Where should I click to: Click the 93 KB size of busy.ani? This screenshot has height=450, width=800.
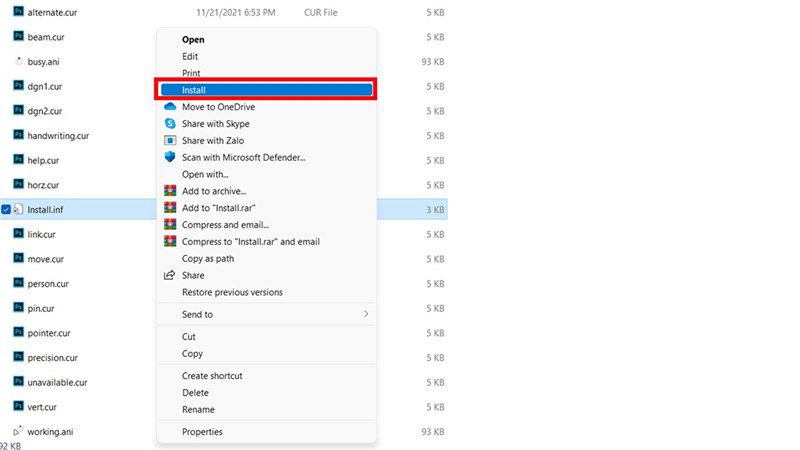pos(433,62)
